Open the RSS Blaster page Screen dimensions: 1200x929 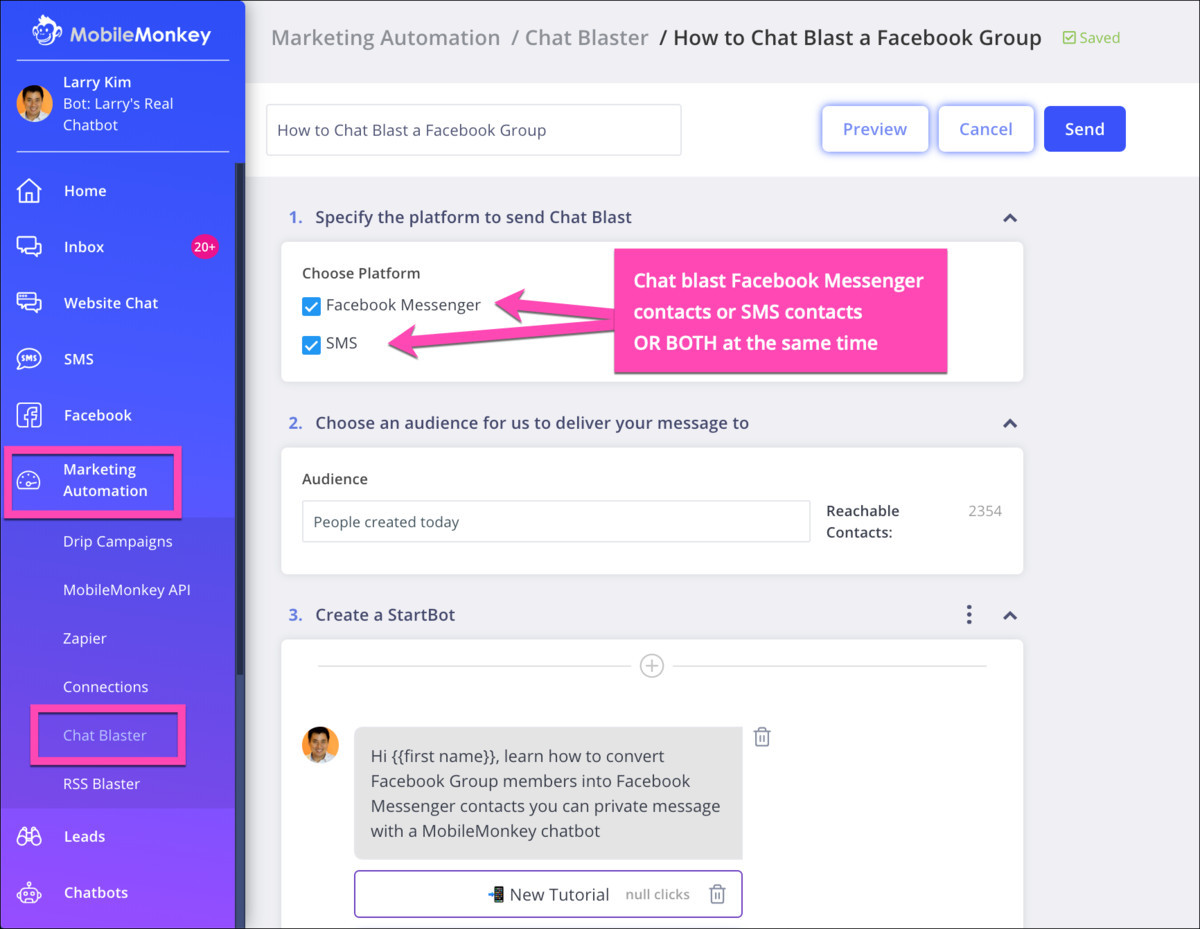100,783
